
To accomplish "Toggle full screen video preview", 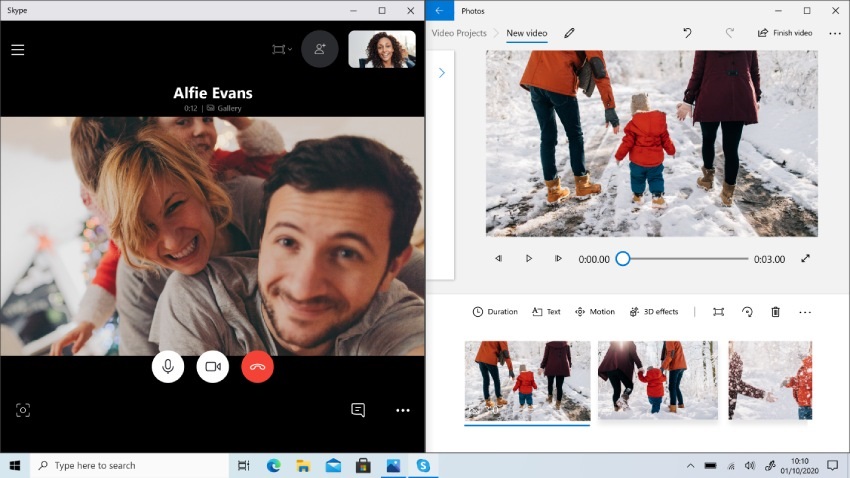I will 805,259.
